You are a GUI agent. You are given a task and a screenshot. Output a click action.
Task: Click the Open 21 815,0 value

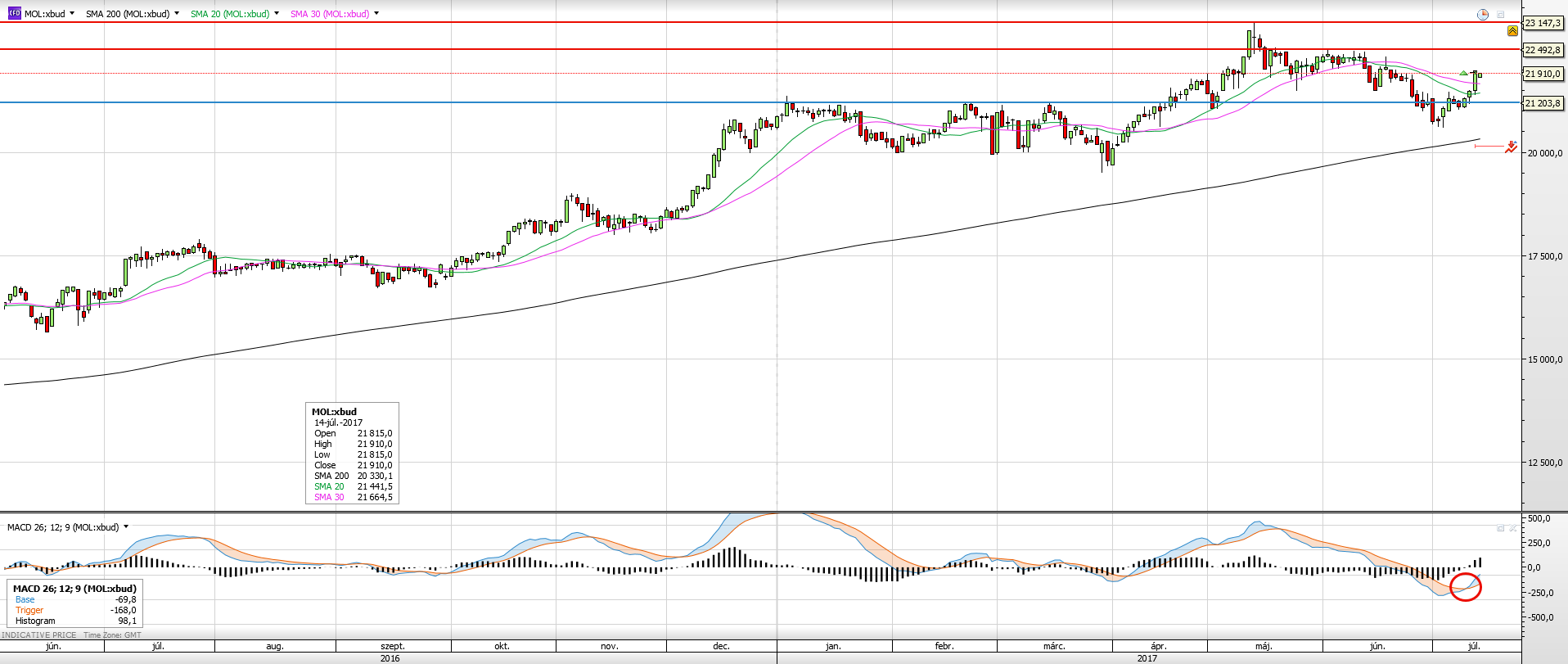[x=374, y=433]
